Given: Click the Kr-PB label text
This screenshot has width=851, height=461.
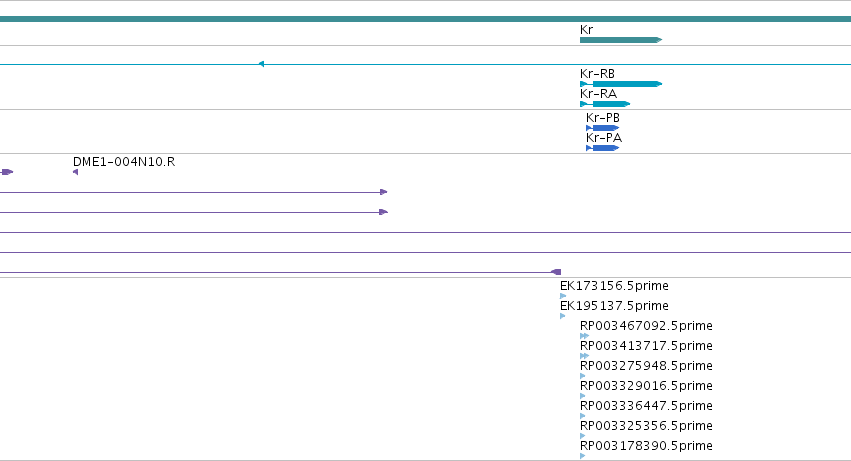Looking at the screenshot, I should [x=602, y=117].
